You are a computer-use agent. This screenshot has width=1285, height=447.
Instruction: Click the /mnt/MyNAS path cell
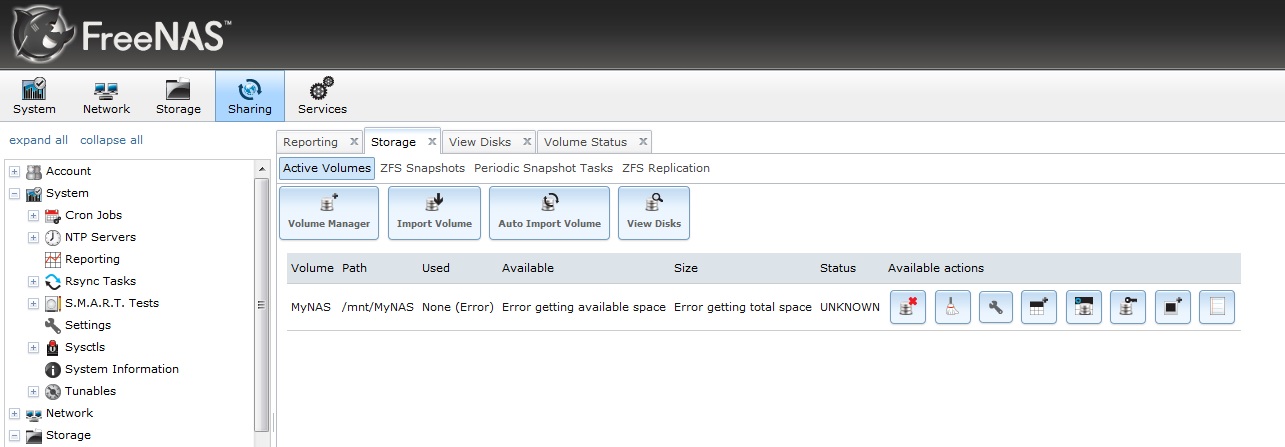pos(378,307)
